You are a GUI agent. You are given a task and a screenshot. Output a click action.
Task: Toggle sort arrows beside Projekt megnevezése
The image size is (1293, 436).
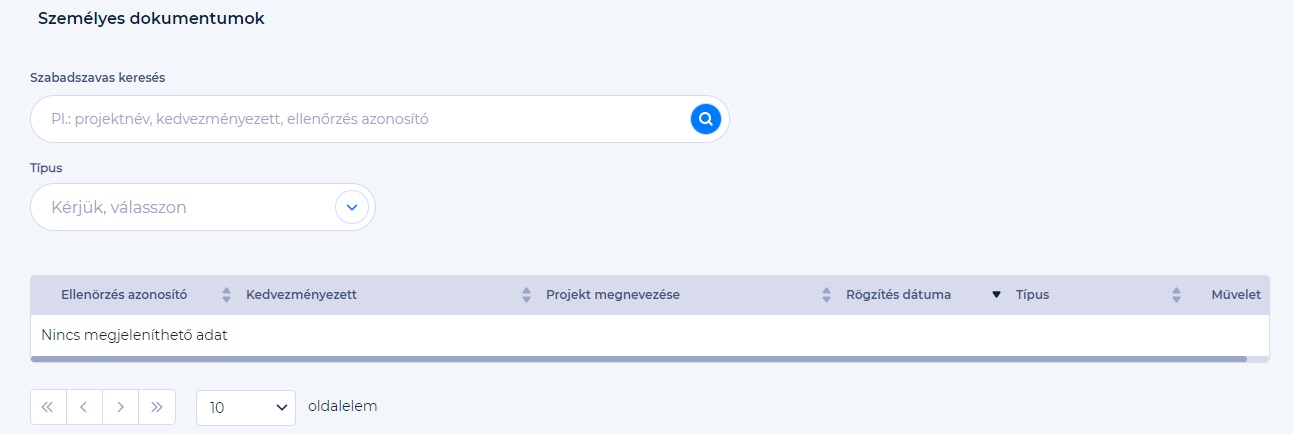[x=826, y=295]
